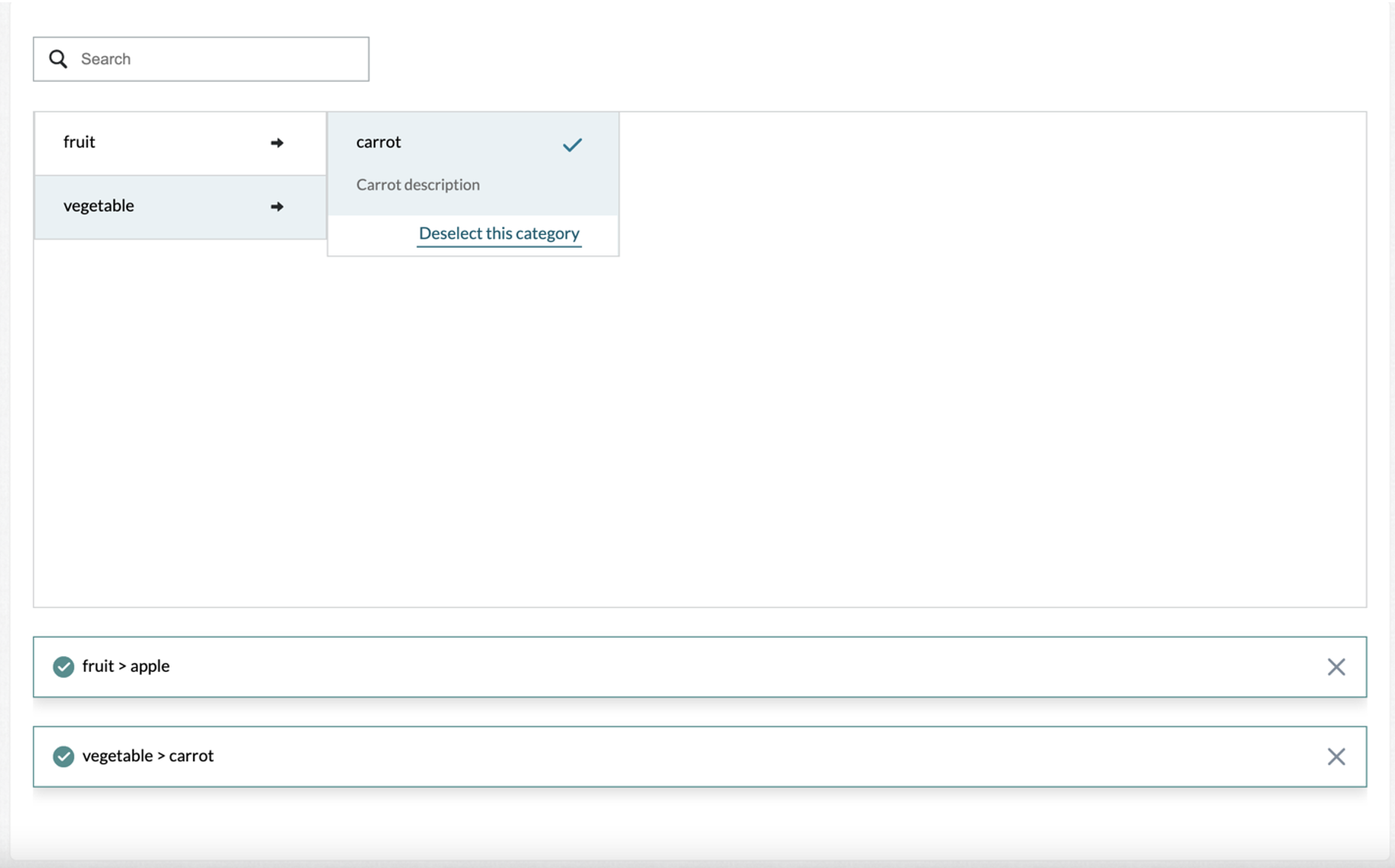Expand vegetable using its arrow icon

coord(277,206)
